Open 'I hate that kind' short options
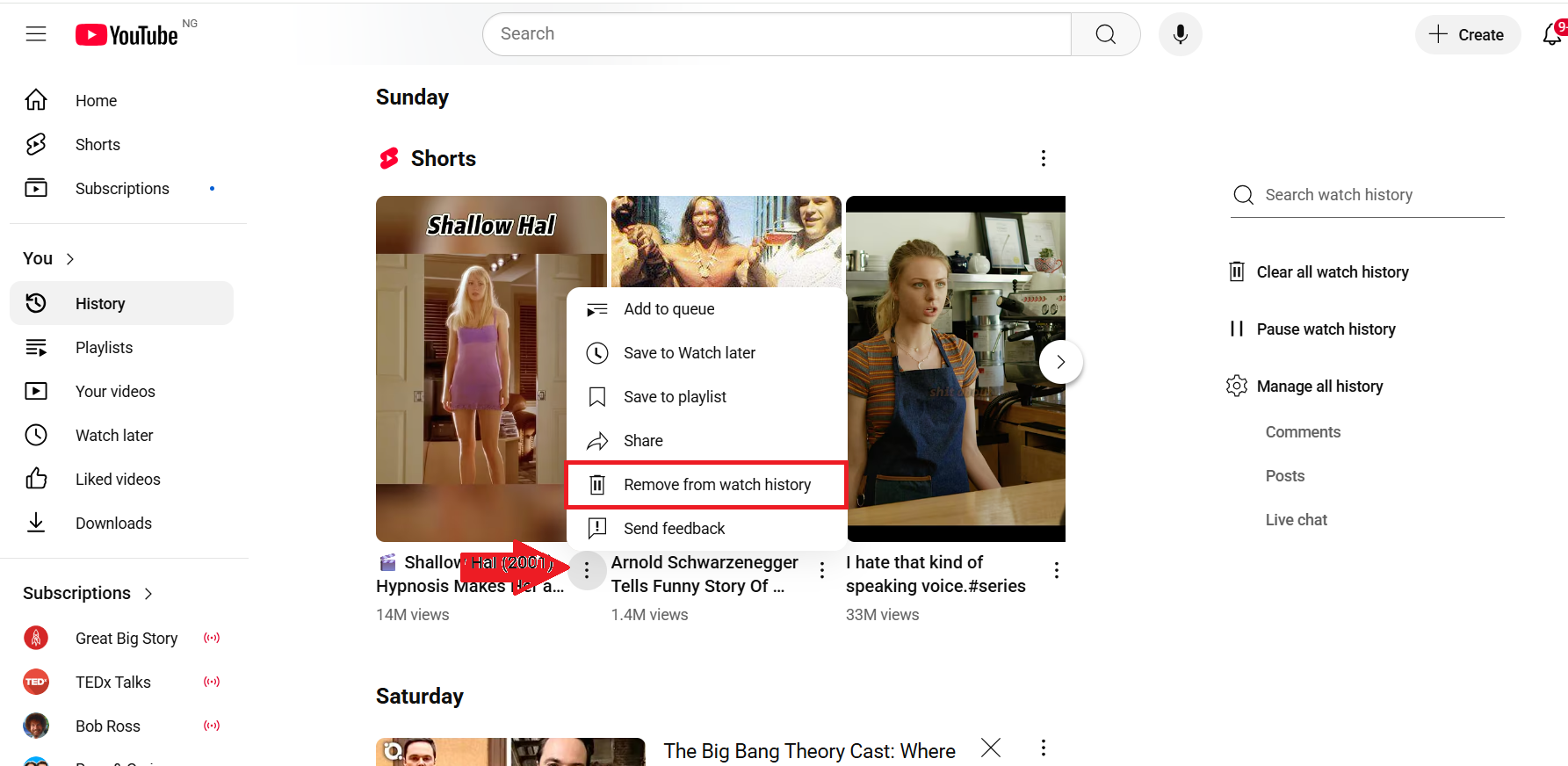The width and height of the screenshot is (1568, 766). point(1057,570)
